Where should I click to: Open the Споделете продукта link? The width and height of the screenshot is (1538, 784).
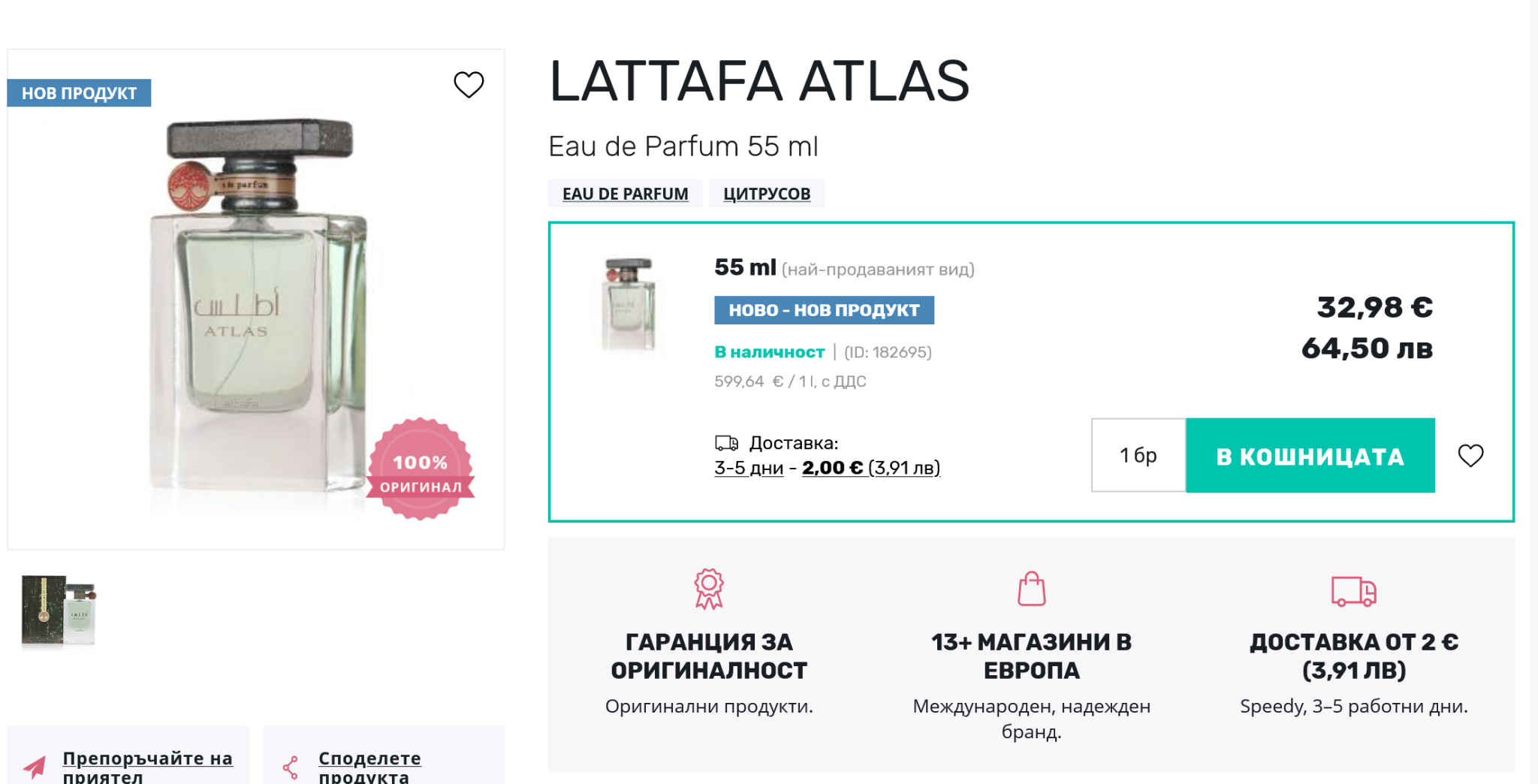click(x=369, y=767)
